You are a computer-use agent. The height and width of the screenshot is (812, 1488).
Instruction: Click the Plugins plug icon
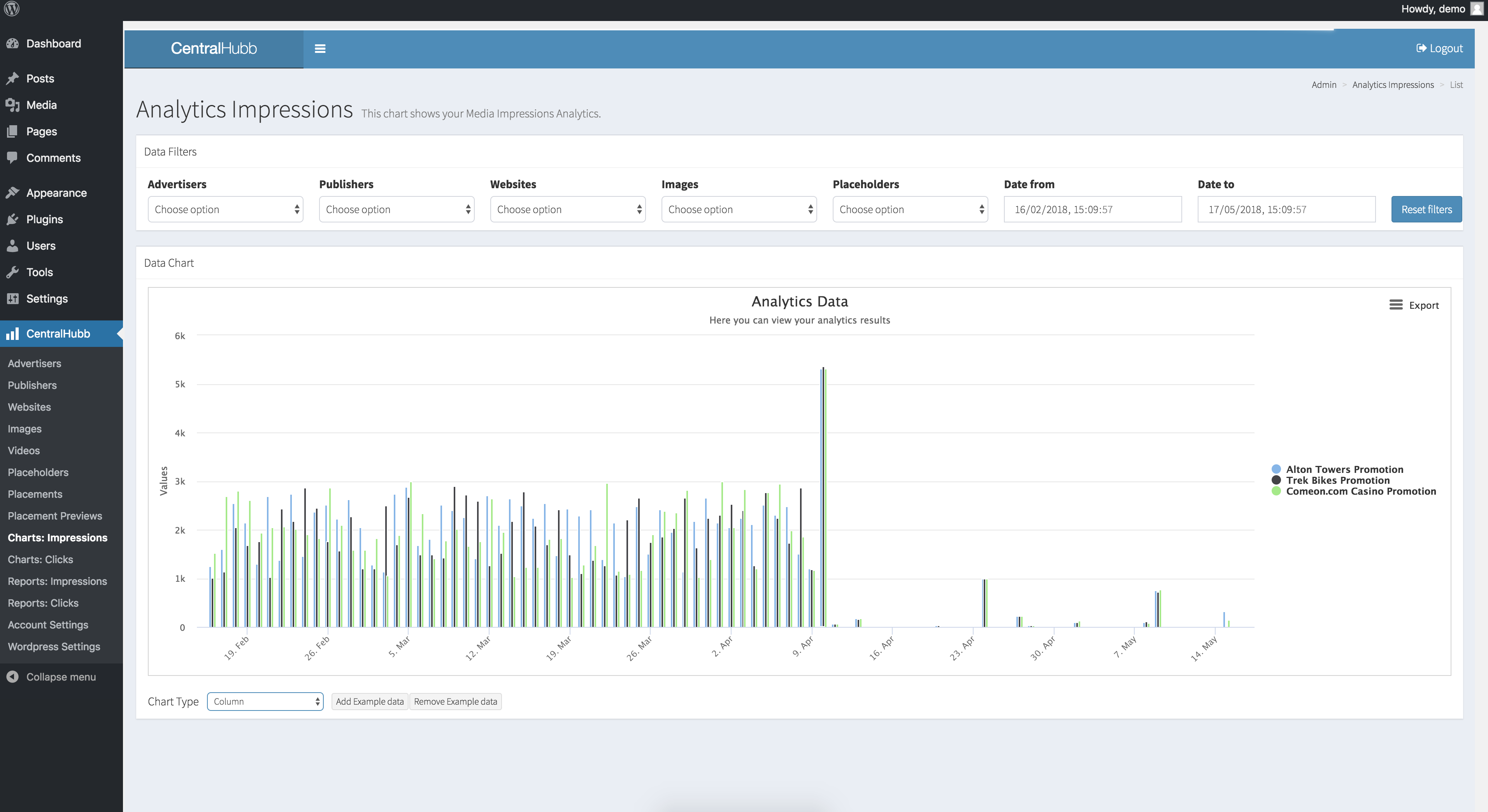pyautogui.click(x=12, y=219)
